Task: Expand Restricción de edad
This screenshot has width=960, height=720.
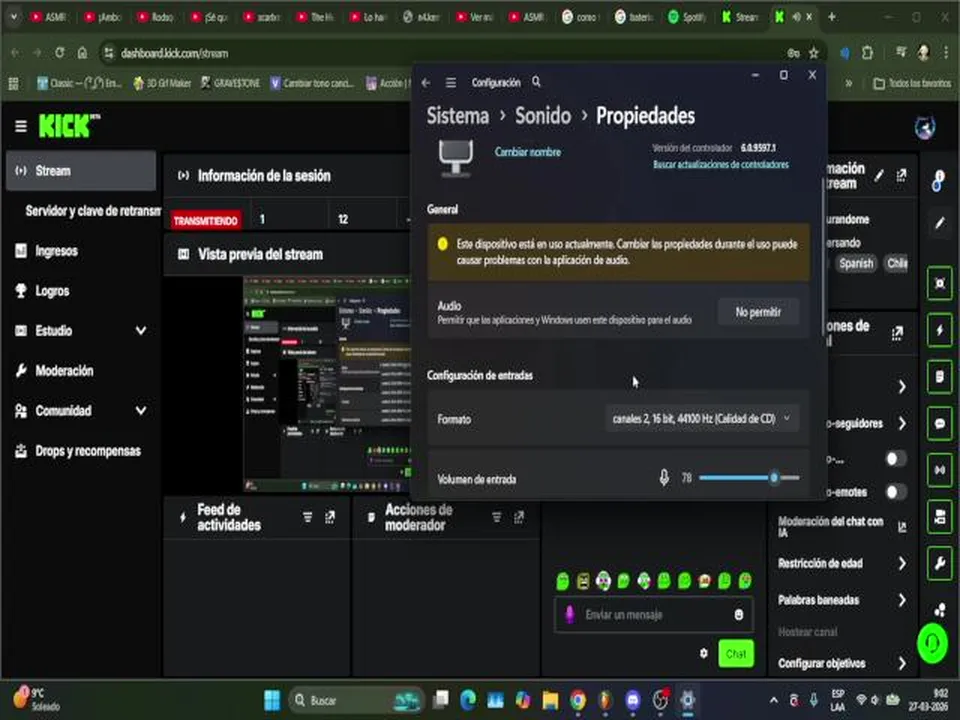Action: click(842, 563)
